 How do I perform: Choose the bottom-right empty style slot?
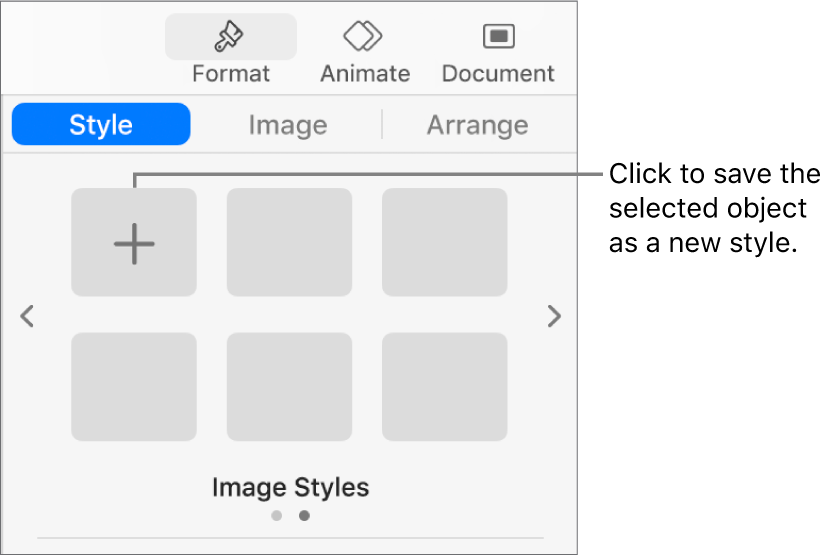pyautogui.click(x=444, y=387)
